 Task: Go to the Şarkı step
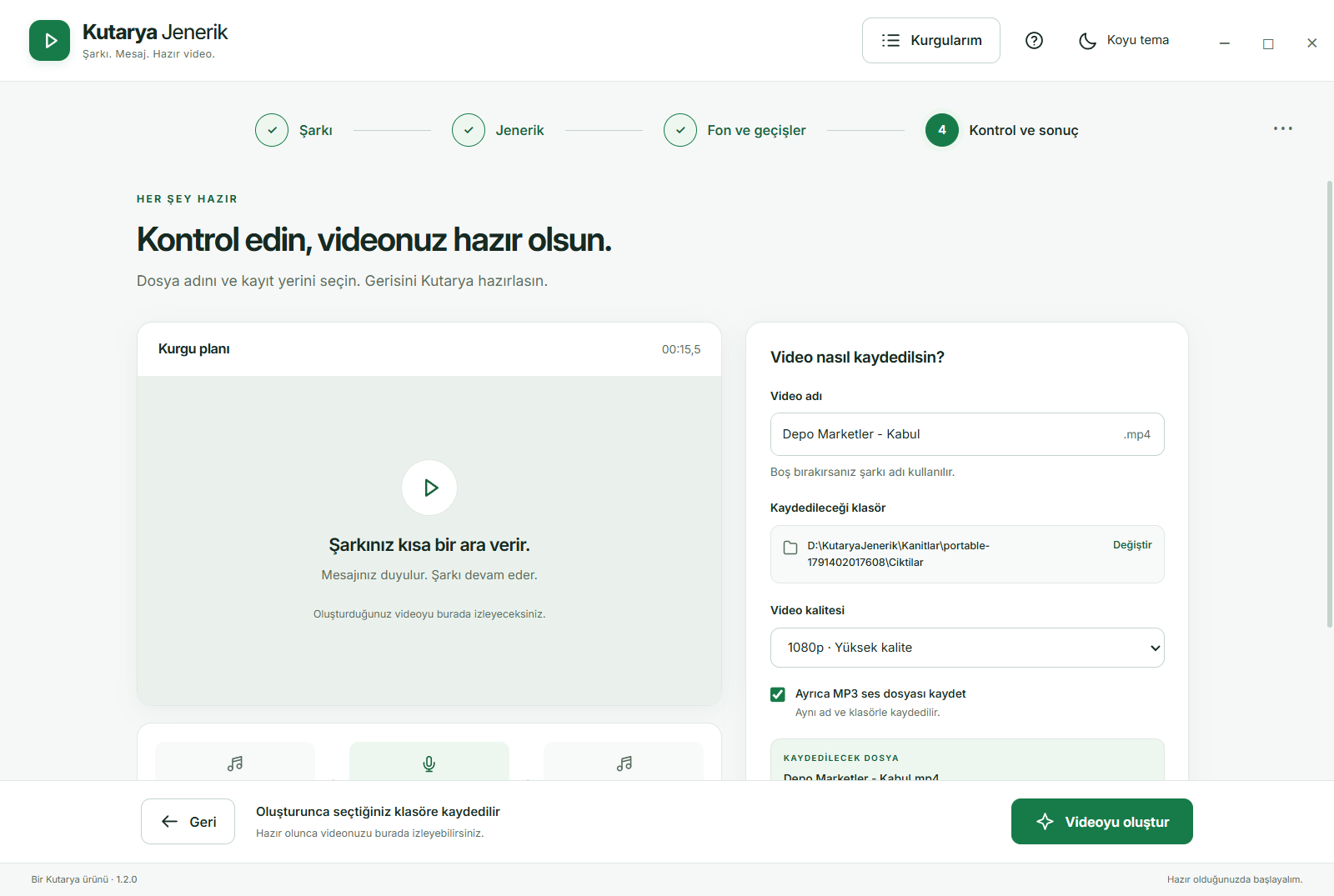[294, 130]
